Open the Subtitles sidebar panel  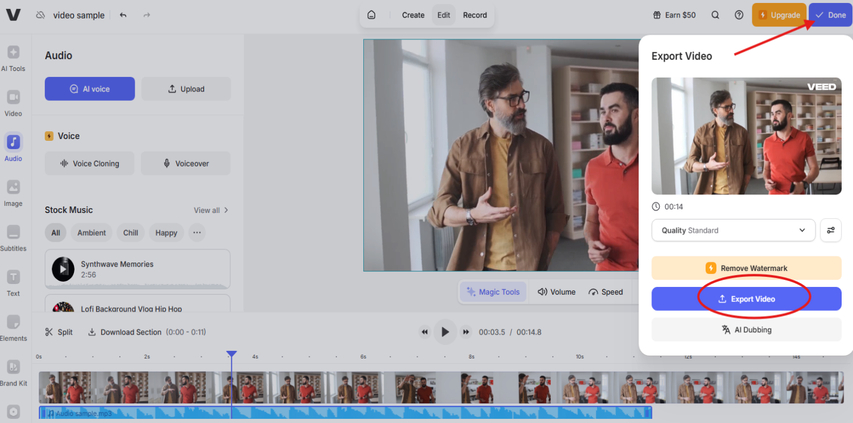[x=13, y=238]
